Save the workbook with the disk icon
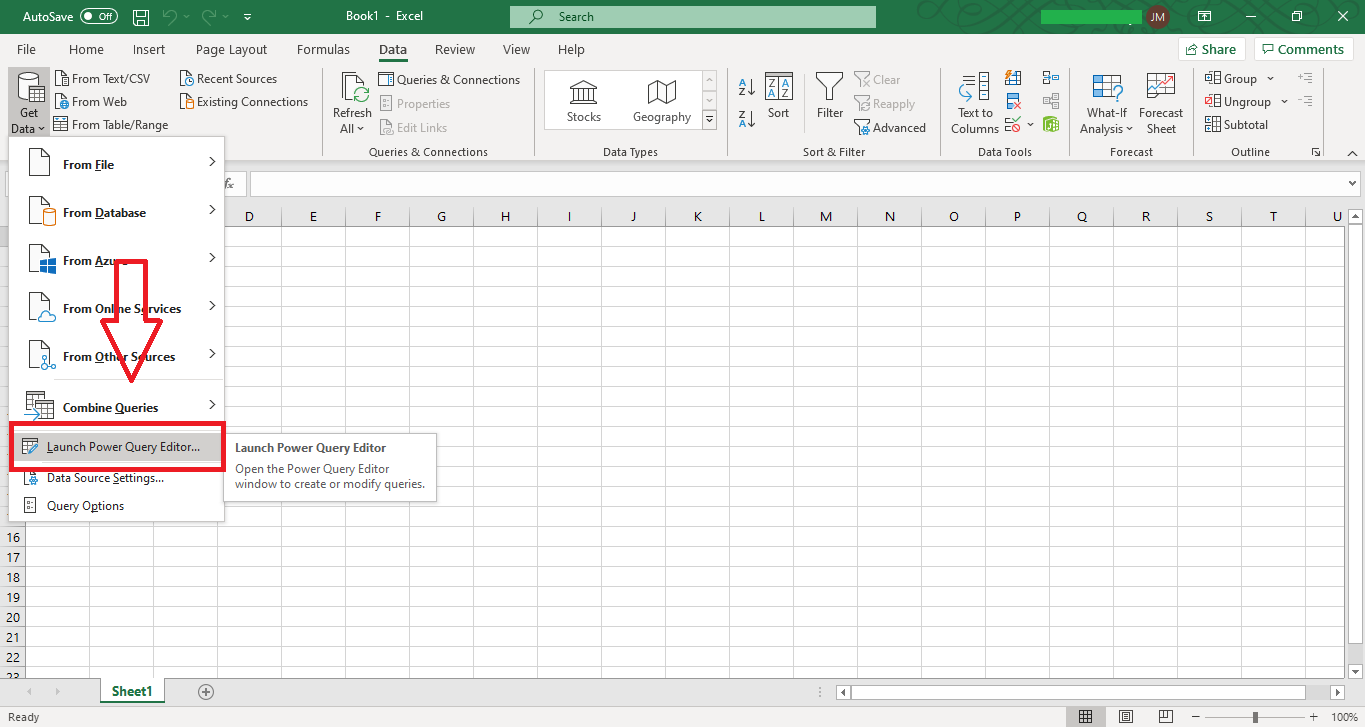 141,17
